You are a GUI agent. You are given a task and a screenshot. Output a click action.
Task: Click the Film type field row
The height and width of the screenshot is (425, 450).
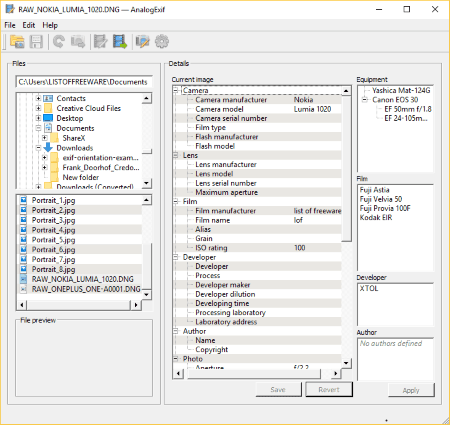pyautogui.click(x=258, y=127)
